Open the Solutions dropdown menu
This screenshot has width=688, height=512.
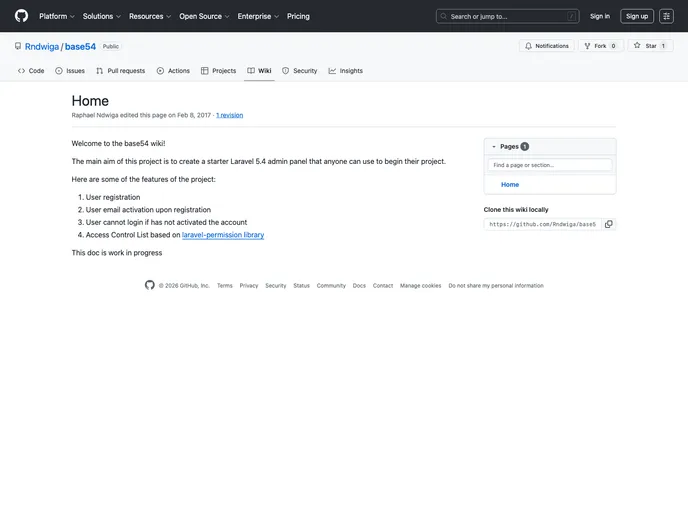coord(102,16)
